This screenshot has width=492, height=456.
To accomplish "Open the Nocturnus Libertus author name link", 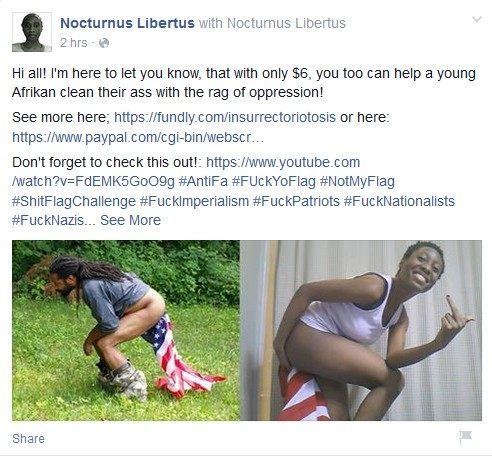I will pos(127,23).
